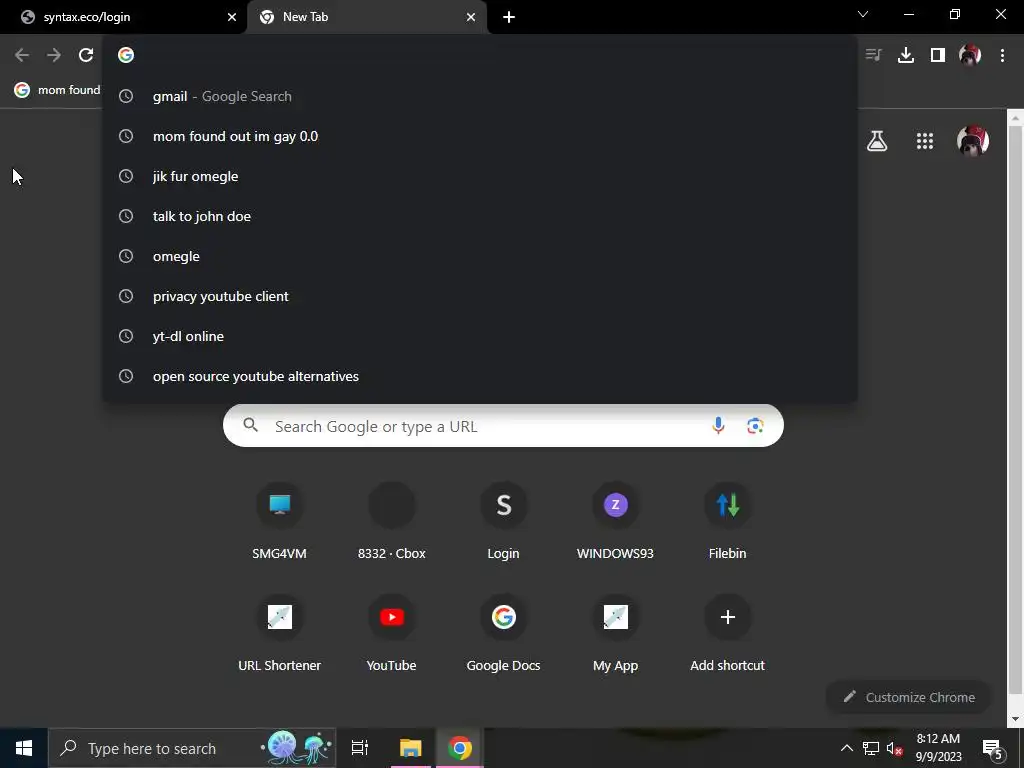
Task: Click the muted volume tray icon
Action: coord(894,748)
